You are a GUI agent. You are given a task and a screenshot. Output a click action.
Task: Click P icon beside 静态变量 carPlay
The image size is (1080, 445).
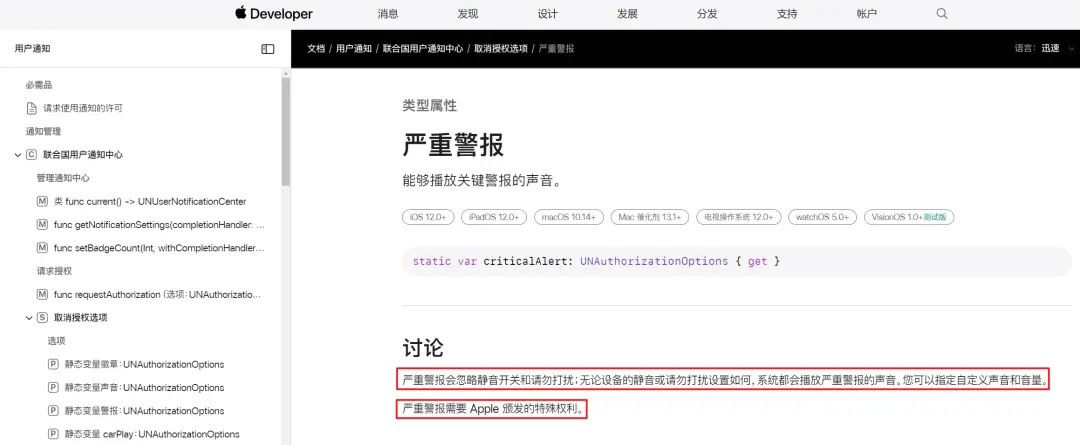53,434
